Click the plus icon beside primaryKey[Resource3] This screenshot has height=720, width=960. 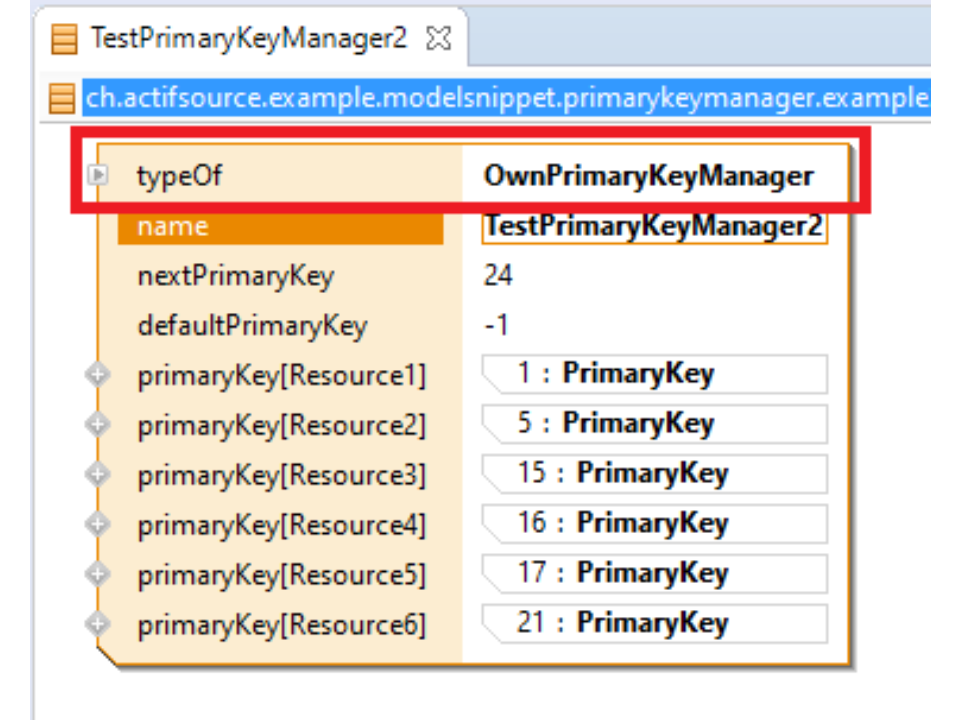tap(97, 474)
